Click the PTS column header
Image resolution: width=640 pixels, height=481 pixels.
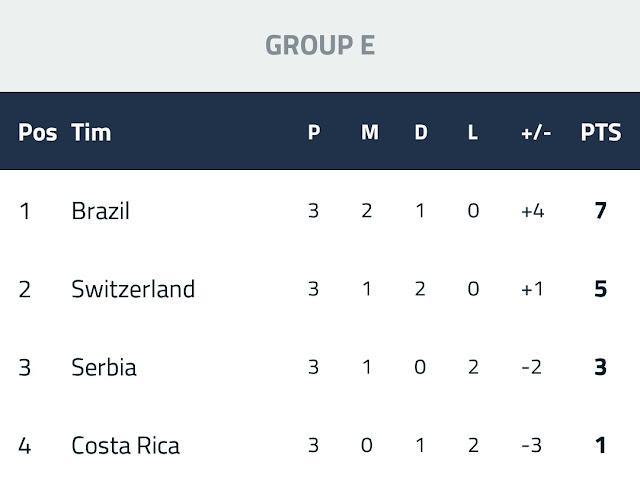pyautogui.click(x=601, y=132)
